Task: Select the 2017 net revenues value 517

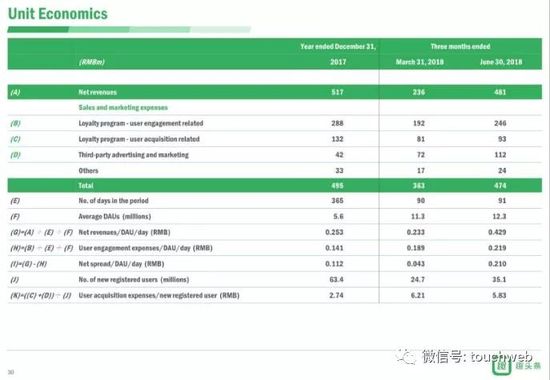Action: click(337, 92)
